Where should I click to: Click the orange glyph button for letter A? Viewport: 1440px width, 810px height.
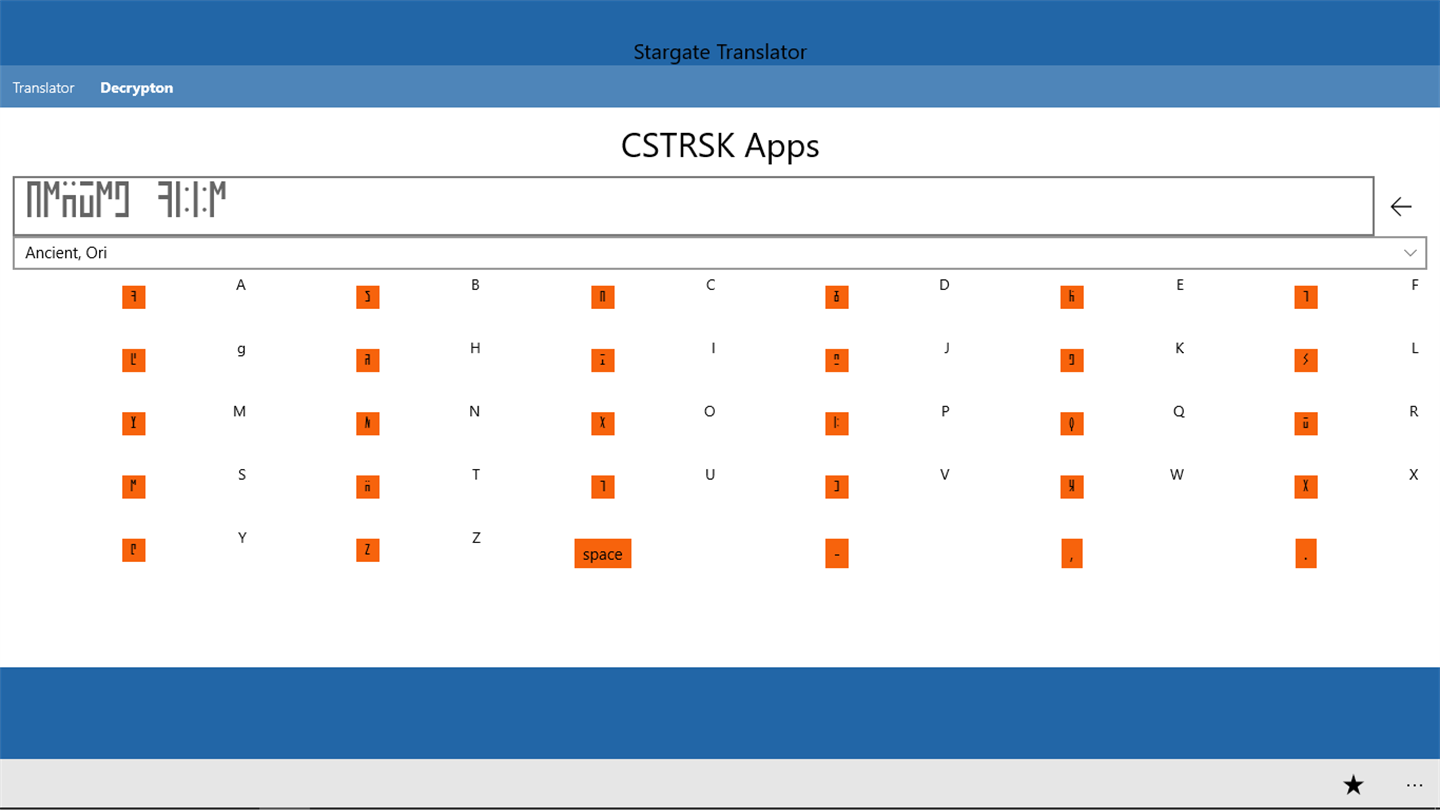[134, 297]
